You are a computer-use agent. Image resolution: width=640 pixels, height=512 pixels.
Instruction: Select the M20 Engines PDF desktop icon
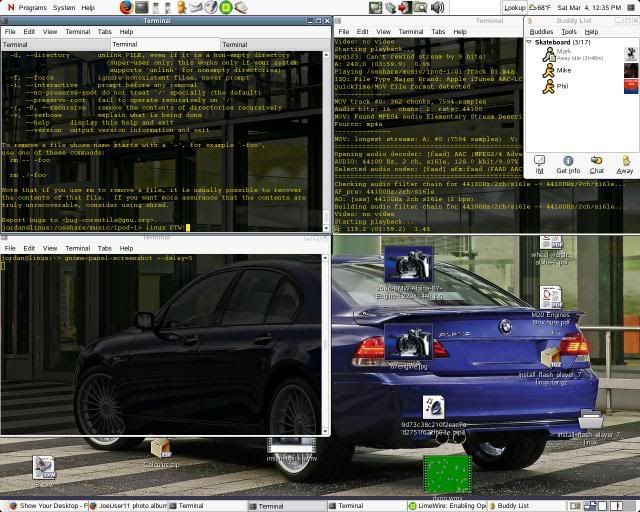(x=551, y=305)
